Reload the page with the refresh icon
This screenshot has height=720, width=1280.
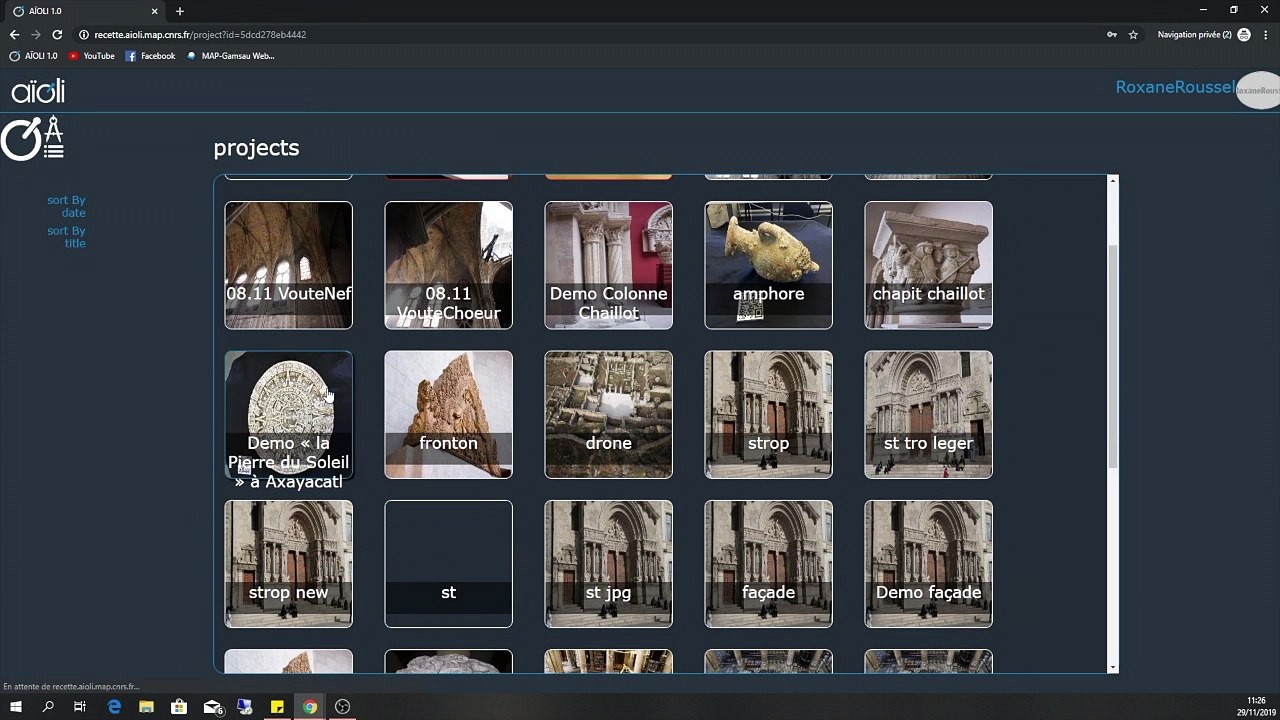[x=57, y=34]
